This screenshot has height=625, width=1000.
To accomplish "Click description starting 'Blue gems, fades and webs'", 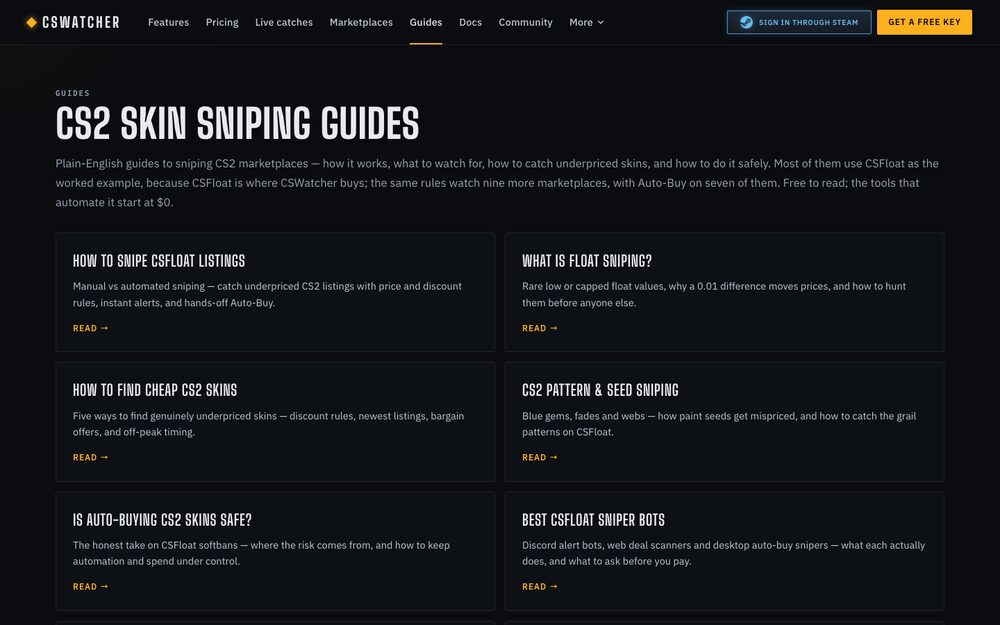I will 719,423.
